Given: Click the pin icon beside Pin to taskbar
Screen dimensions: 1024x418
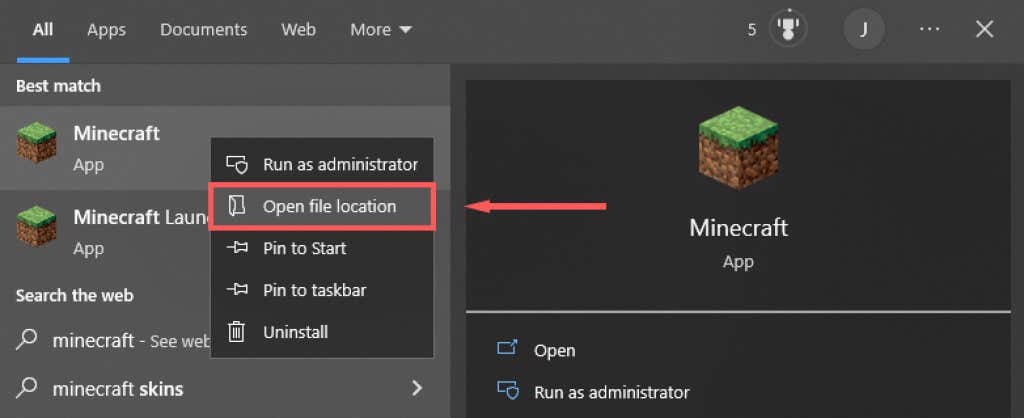Looking at the screenshot, I should click(236, 290).
